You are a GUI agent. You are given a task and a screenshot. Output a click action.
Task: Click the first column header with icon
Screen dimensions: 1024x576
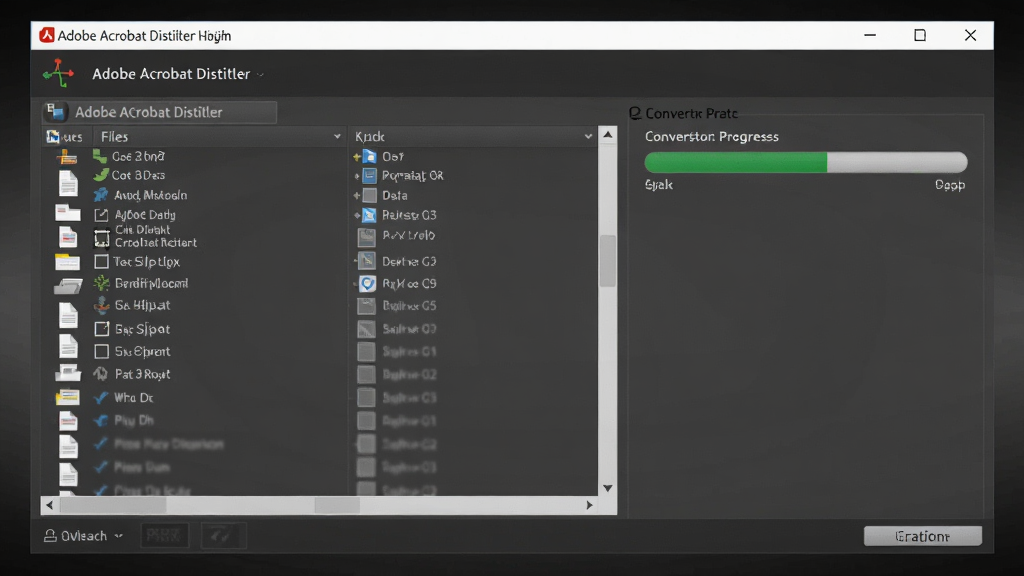click(x=67, y=136)
